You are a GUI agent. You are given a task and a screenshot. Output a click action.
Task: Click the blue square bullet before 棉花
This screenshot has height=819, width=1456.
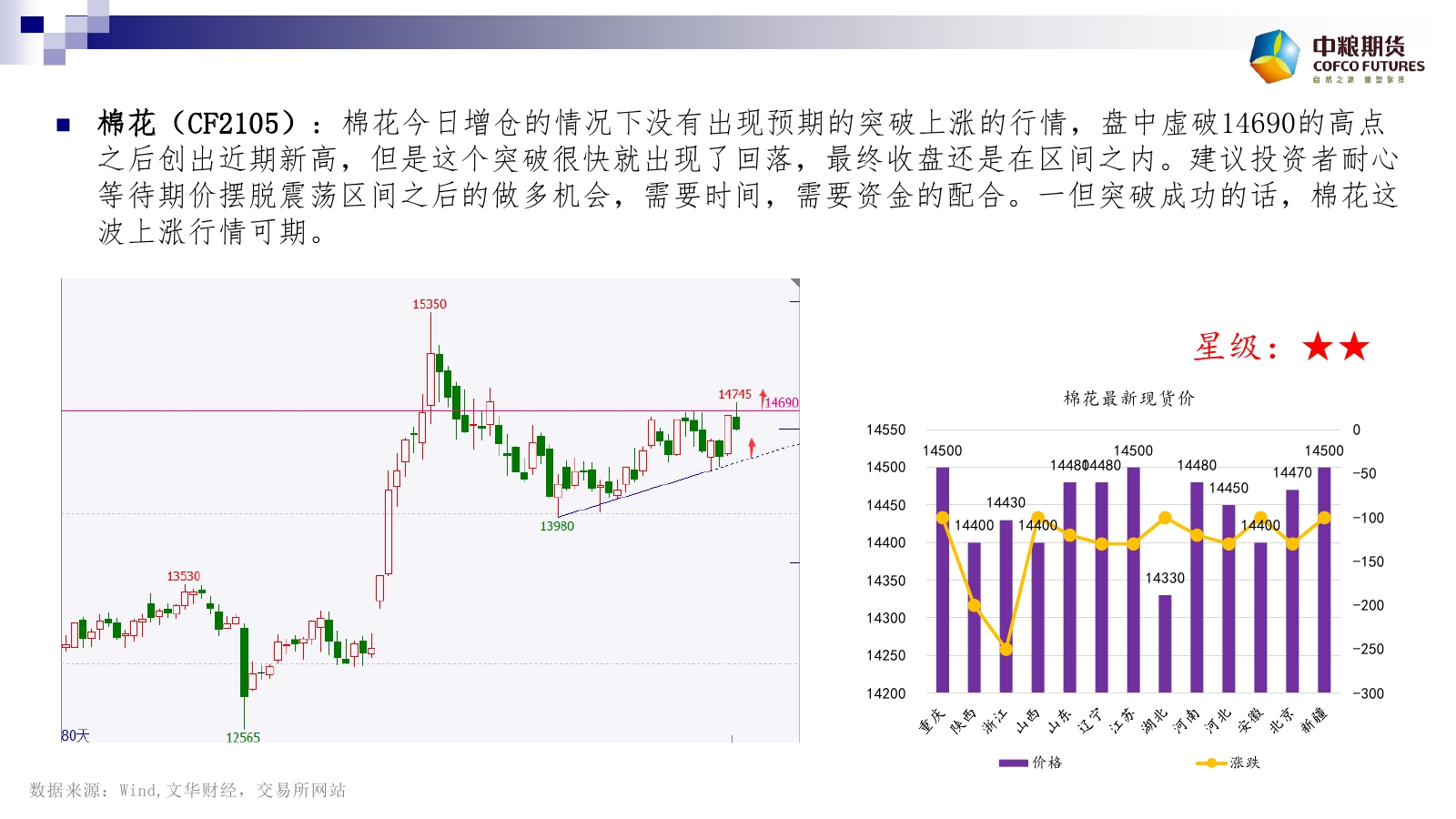coord(63,125)
